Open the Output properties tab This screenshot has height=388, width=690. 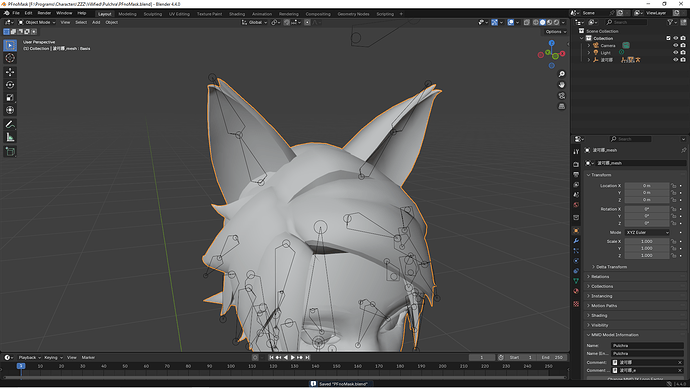(x=576, y=174)
